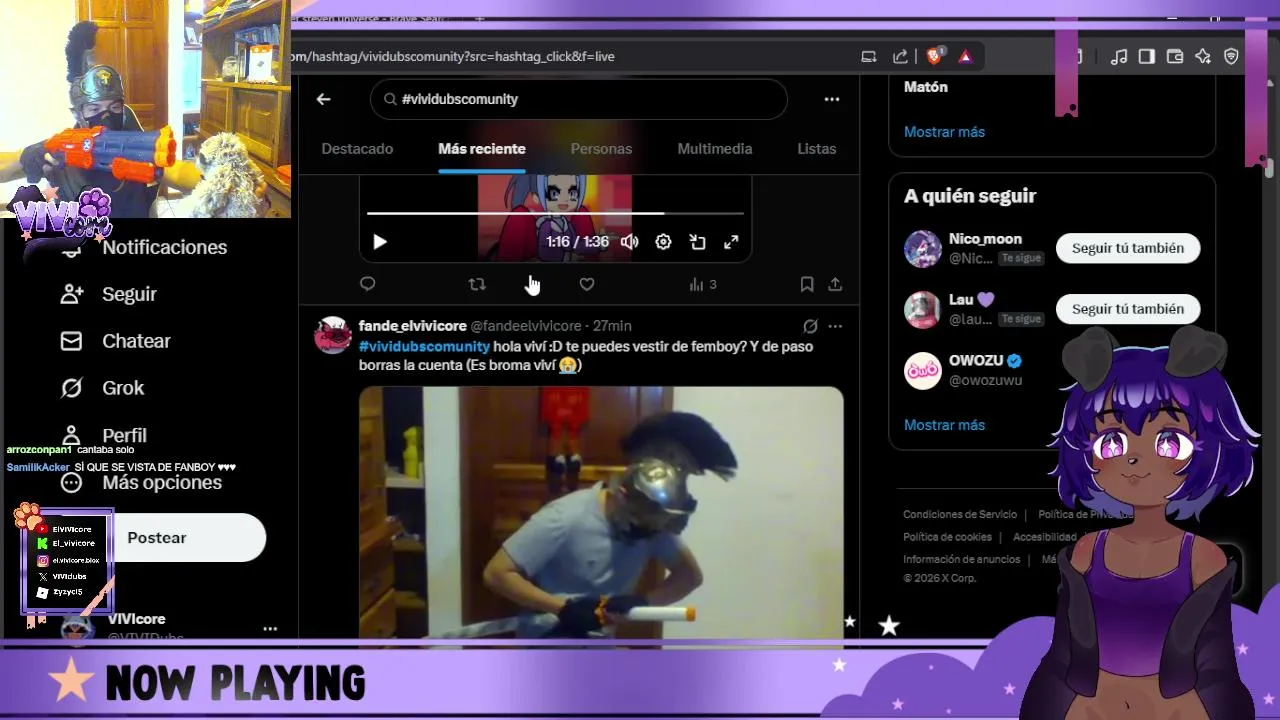The width and height of the screenshot is (1280, 720).
Task: Click Grok icon on fande_elvivicore post
Action: (x=810, y=326)
